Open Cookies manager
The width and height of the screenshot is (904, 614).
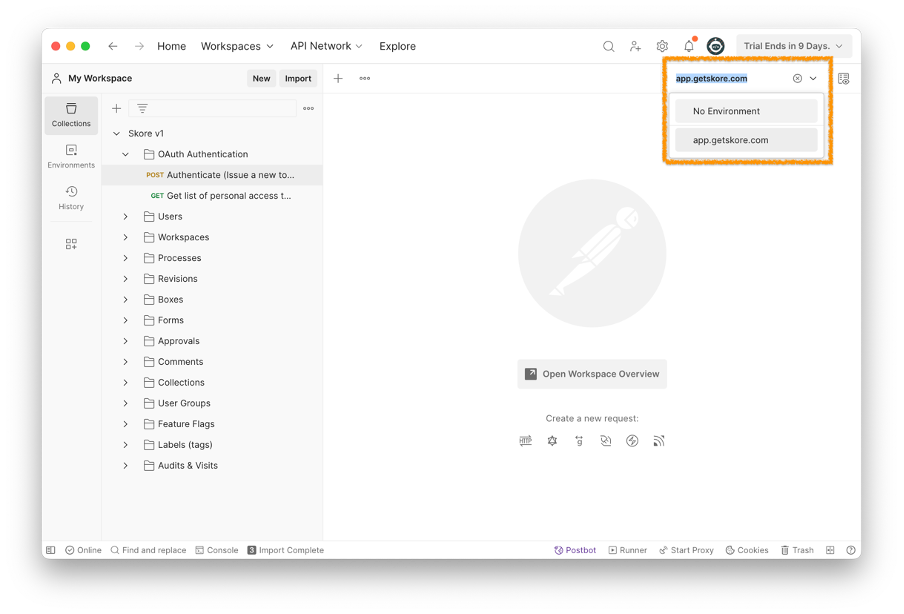click(747, 550)
